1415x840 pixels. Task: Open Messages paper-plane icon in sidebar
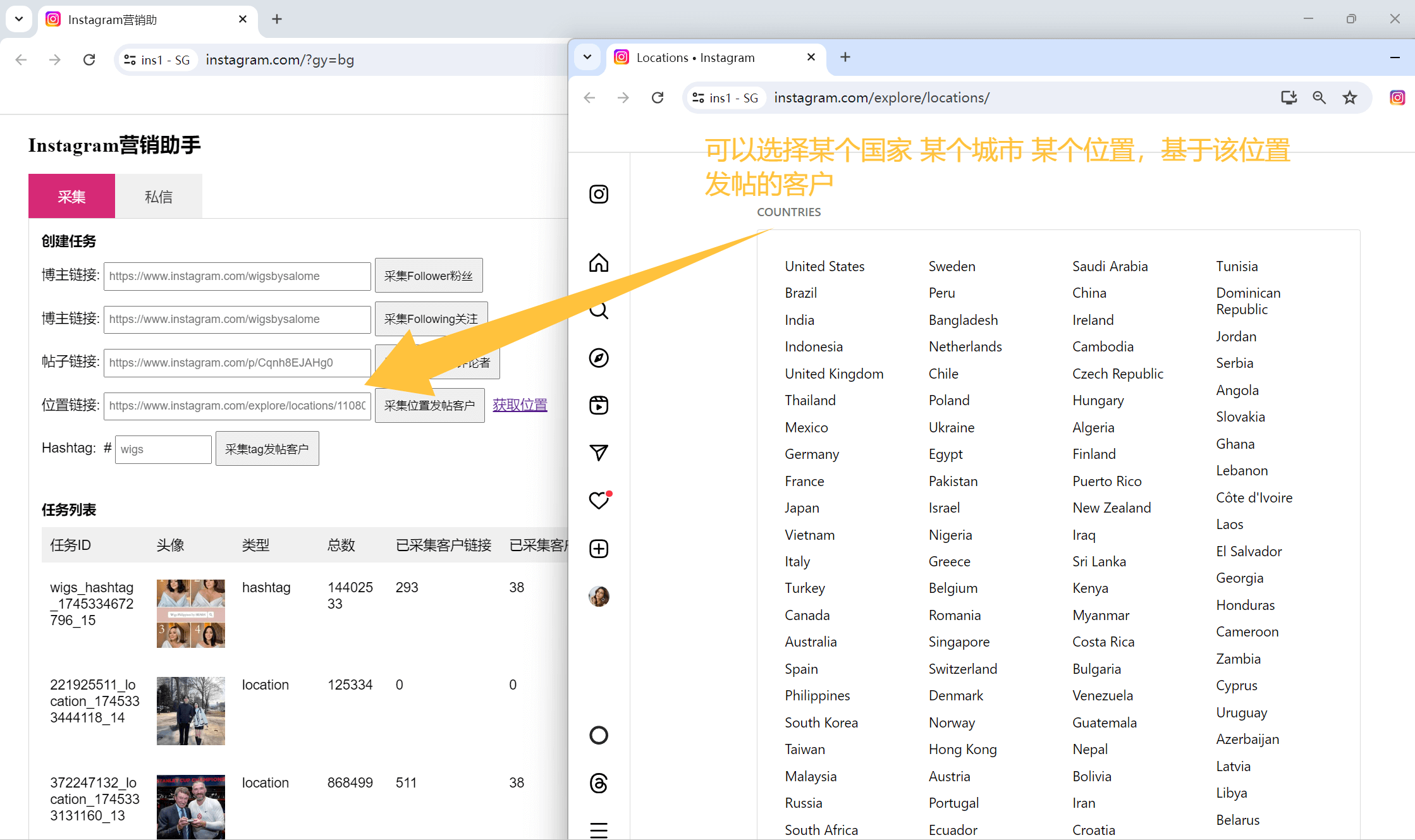pyautogui.click(x=599, y=453)
